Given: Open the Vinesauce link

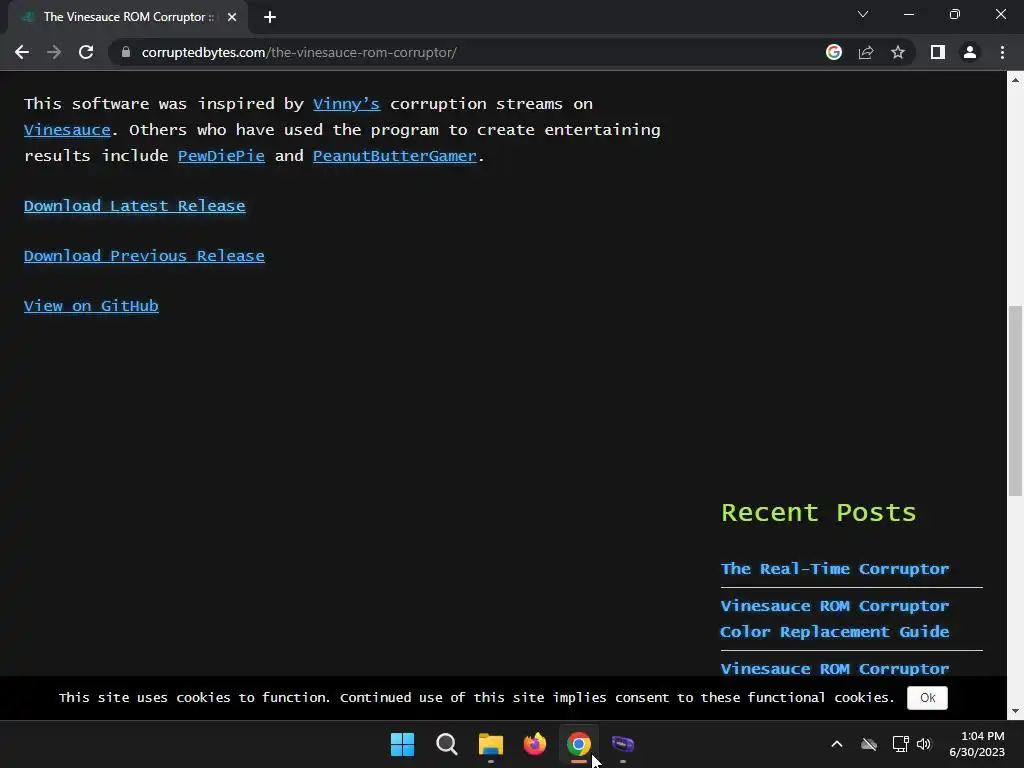Looking at the screenshot, I should (67, 130).
